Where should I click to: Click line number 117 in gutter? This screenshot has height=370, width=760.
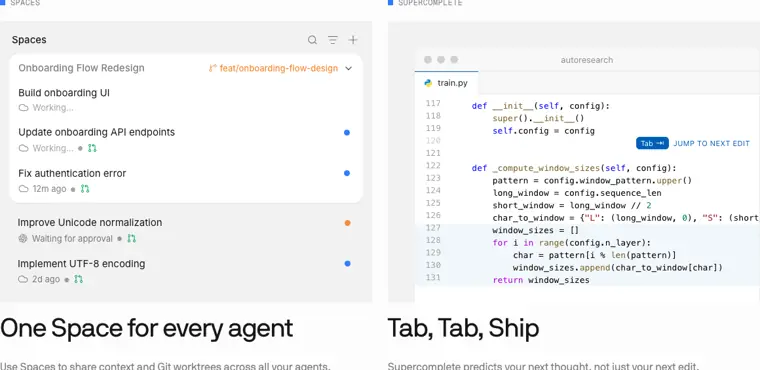click(433, 103)
